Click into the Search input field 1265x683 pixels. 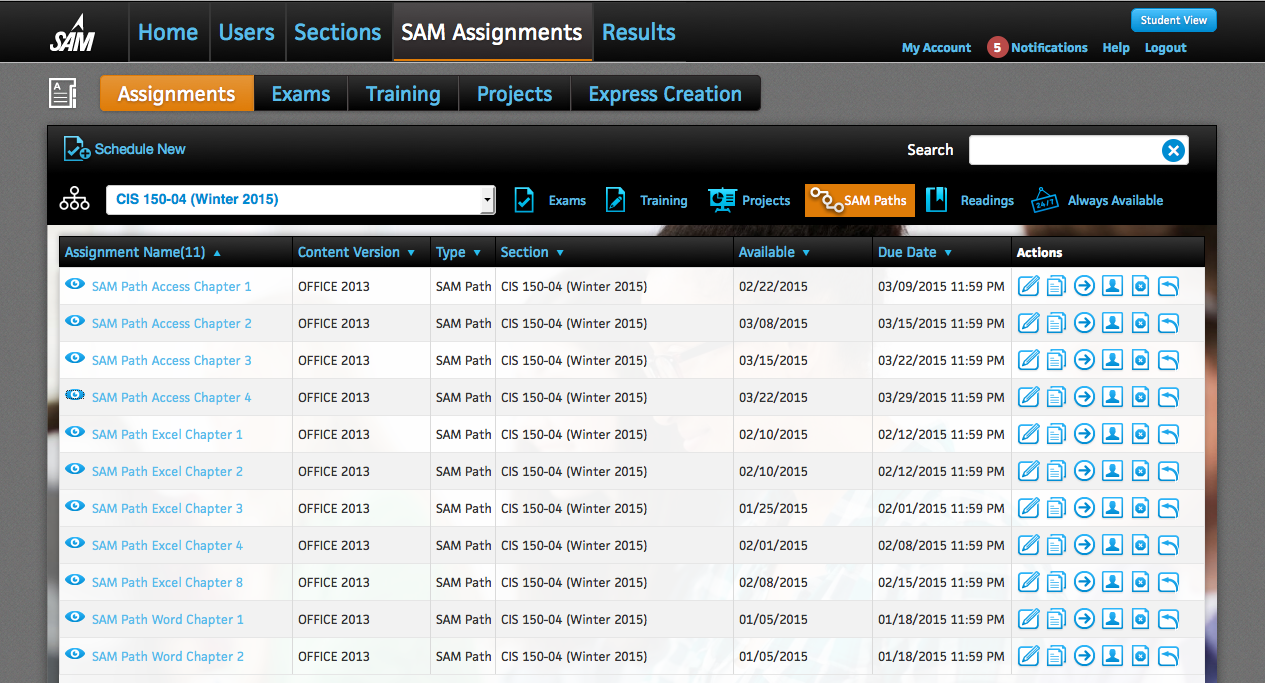[1065, 150]
